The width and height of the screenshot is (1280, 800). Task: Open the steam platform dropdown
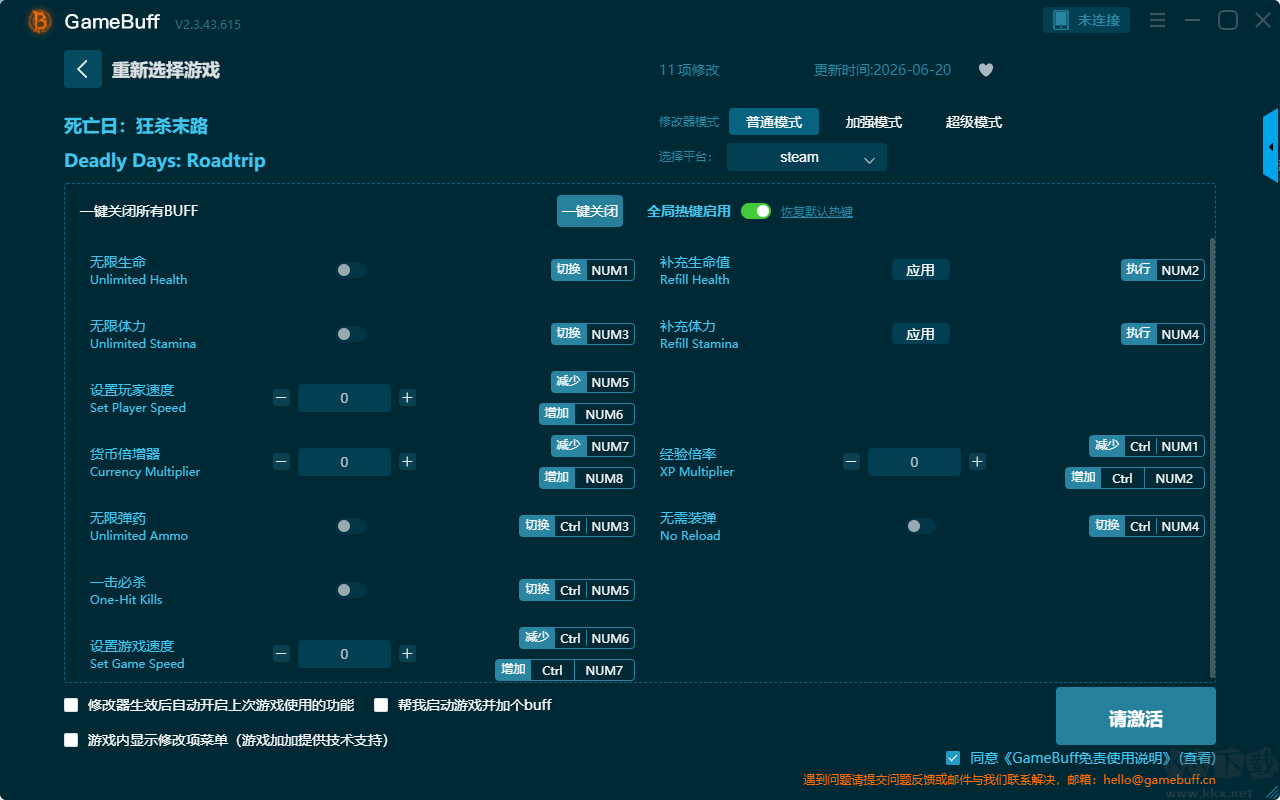[807, 157]
